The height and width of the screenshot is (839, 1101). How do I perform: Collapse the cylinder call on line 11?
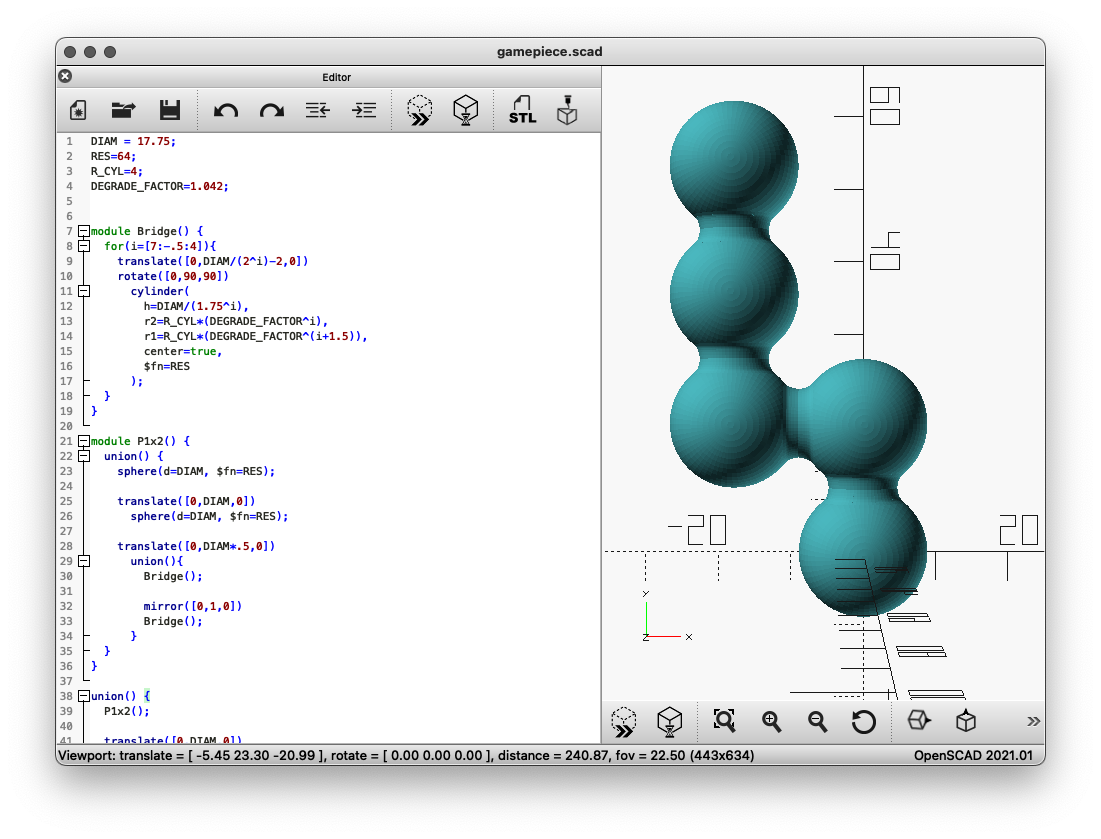click(84, 291)
